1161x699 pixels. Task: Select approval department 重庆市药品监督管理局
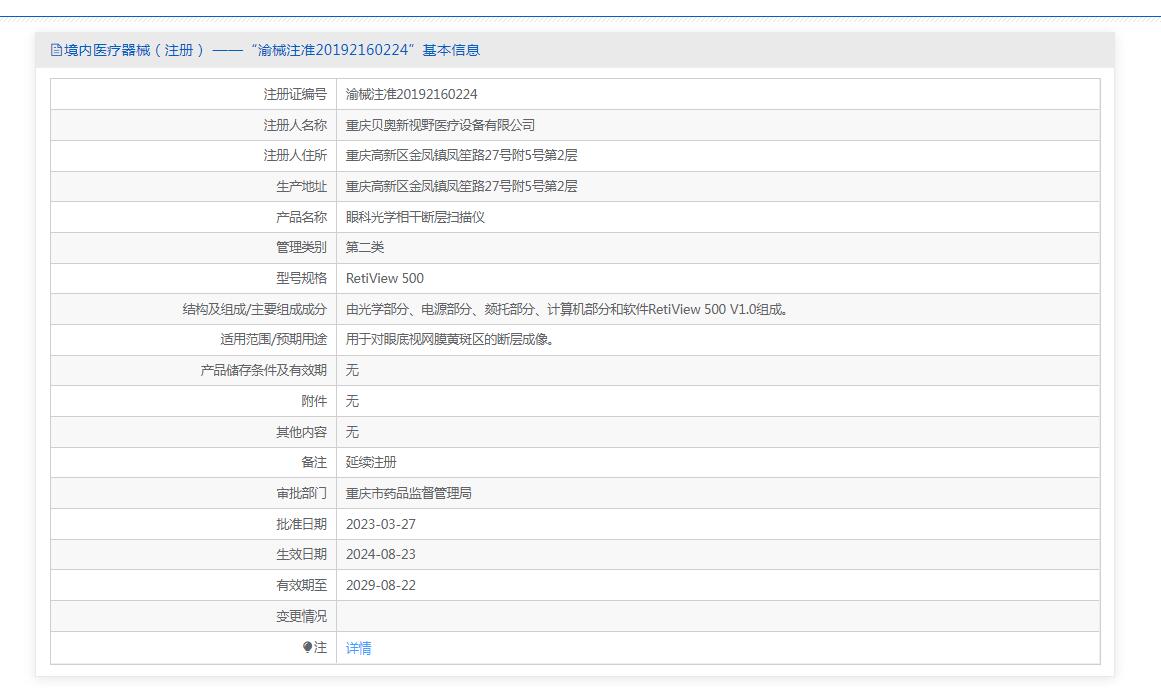coord(409,493)
